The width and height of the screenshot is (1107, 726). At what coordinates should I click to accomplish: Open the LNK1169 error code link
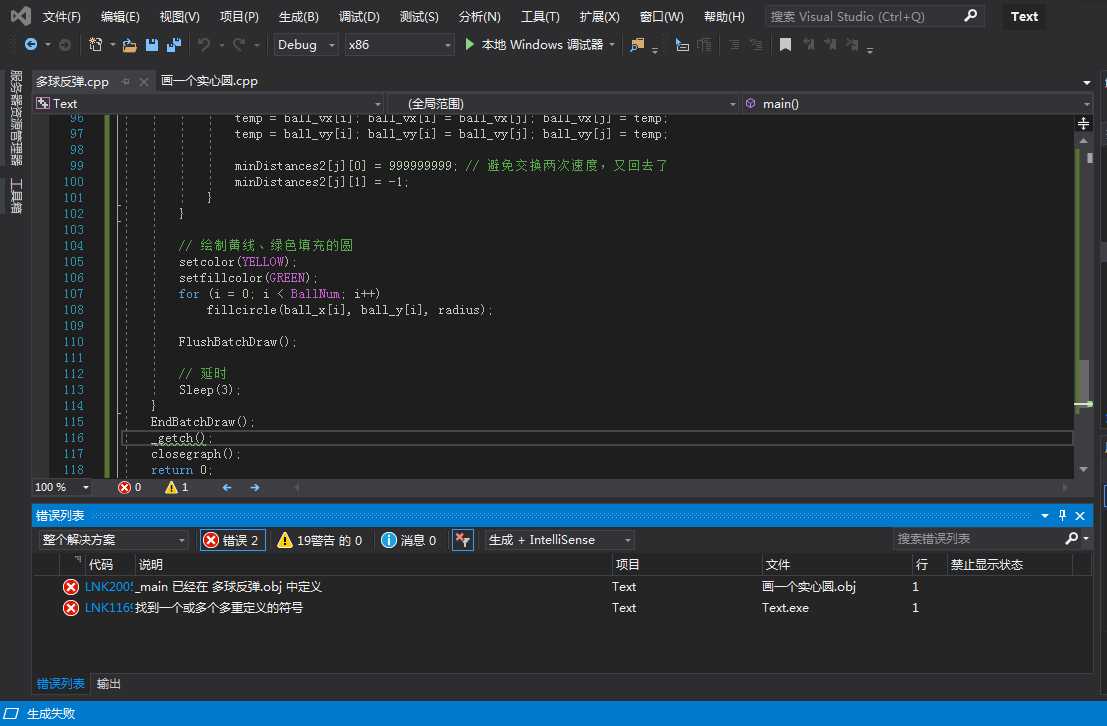click(x=109, y=608)
